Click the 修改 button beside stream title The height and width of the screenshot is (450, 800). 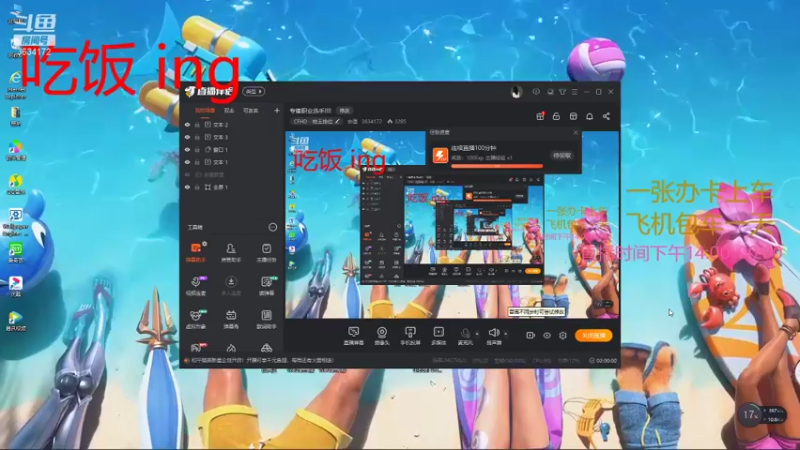(x=344, y=110)
